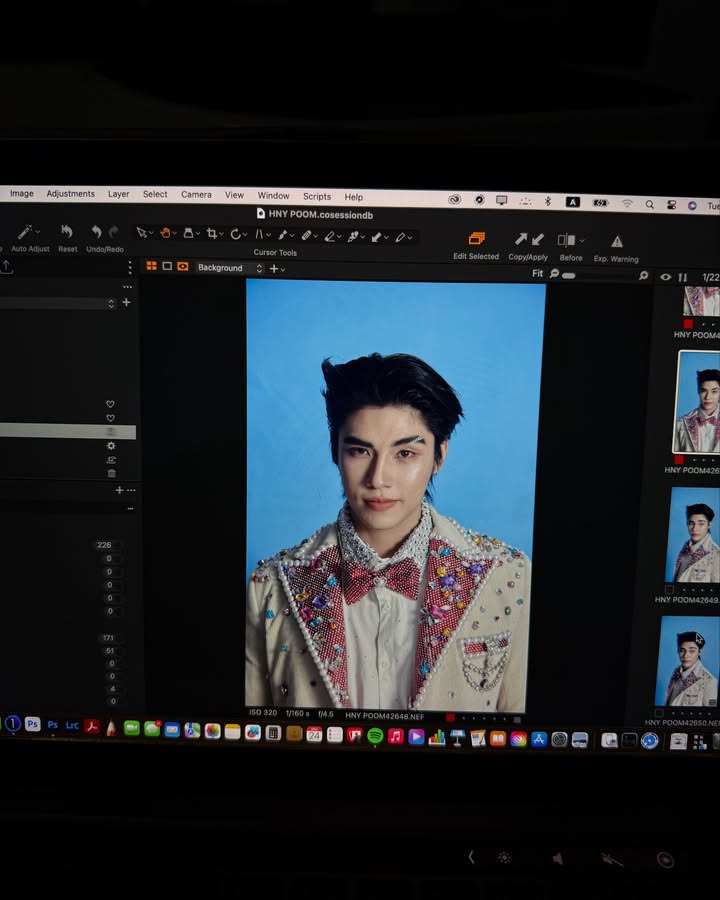The height and width of the screenshot is (900, 720).
Task: Click the Spotlight search icon in menu bar
Action: click(x=649, y=205)
